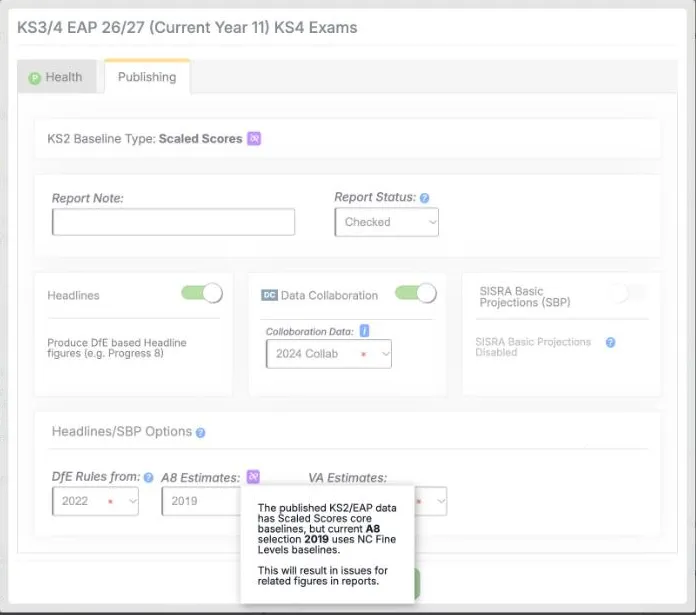Click the VA Estimates label
Screen dimensions: 696x615
tap(348, 477)
